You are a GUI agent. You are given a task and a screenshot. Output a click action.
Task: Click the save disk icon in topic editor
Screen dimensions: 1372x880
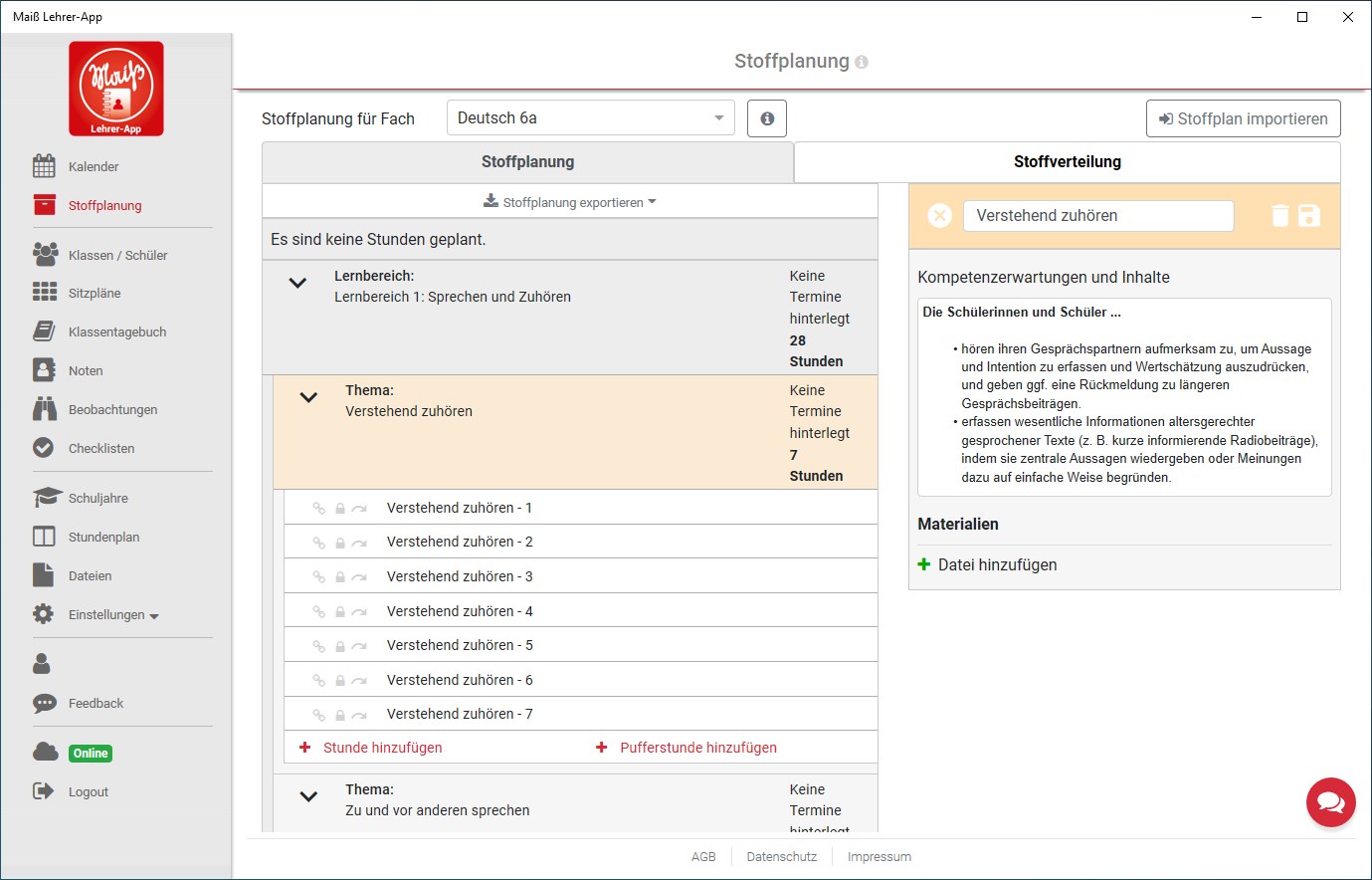[x=1309, y=215]
